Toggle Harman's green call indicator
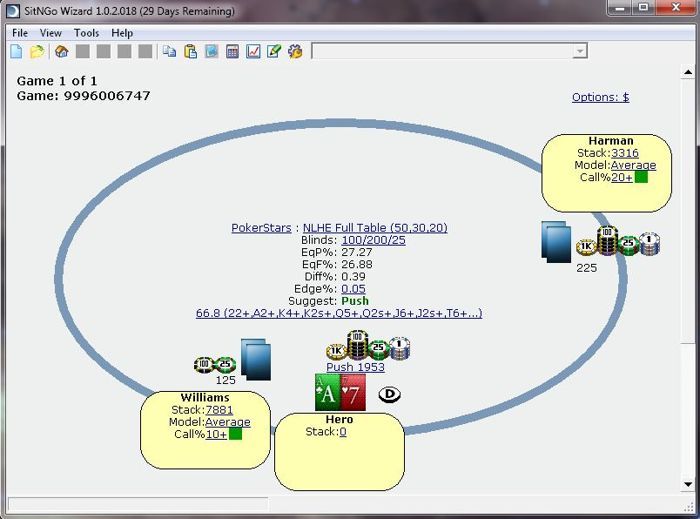 (x=641, y=177)
